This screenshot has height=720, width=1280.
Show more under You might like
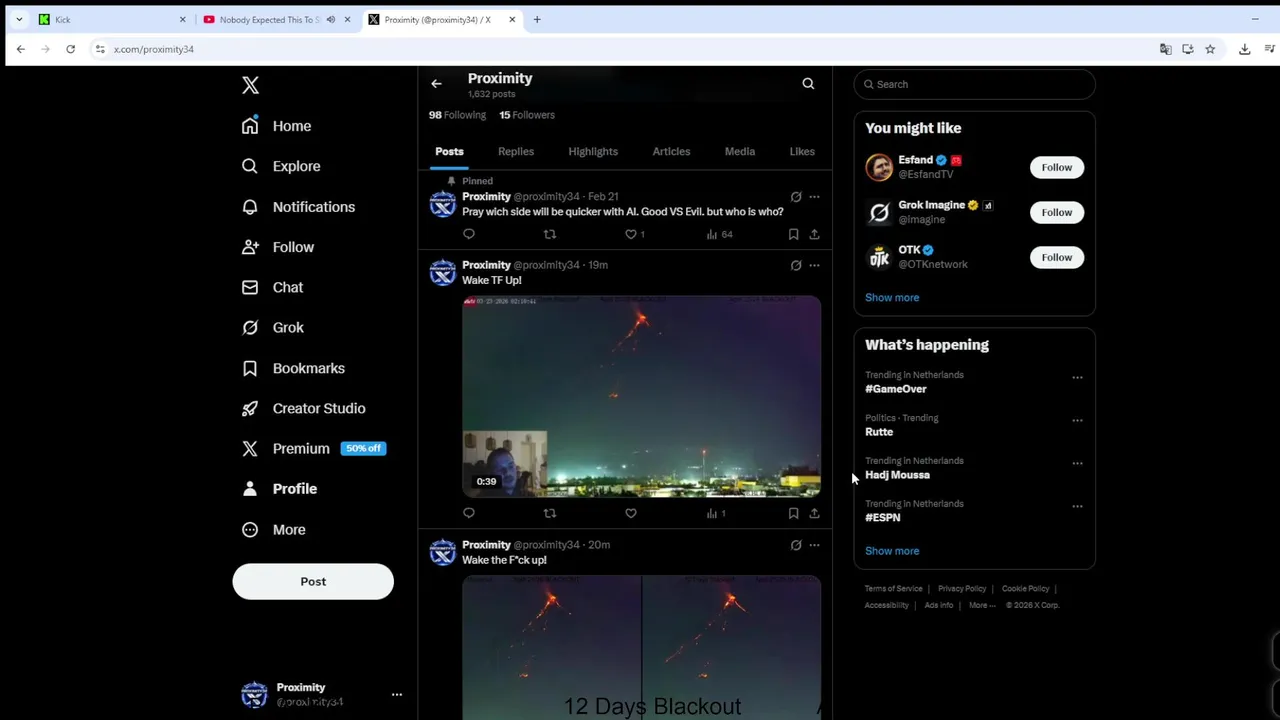click(x=892, y=297)
